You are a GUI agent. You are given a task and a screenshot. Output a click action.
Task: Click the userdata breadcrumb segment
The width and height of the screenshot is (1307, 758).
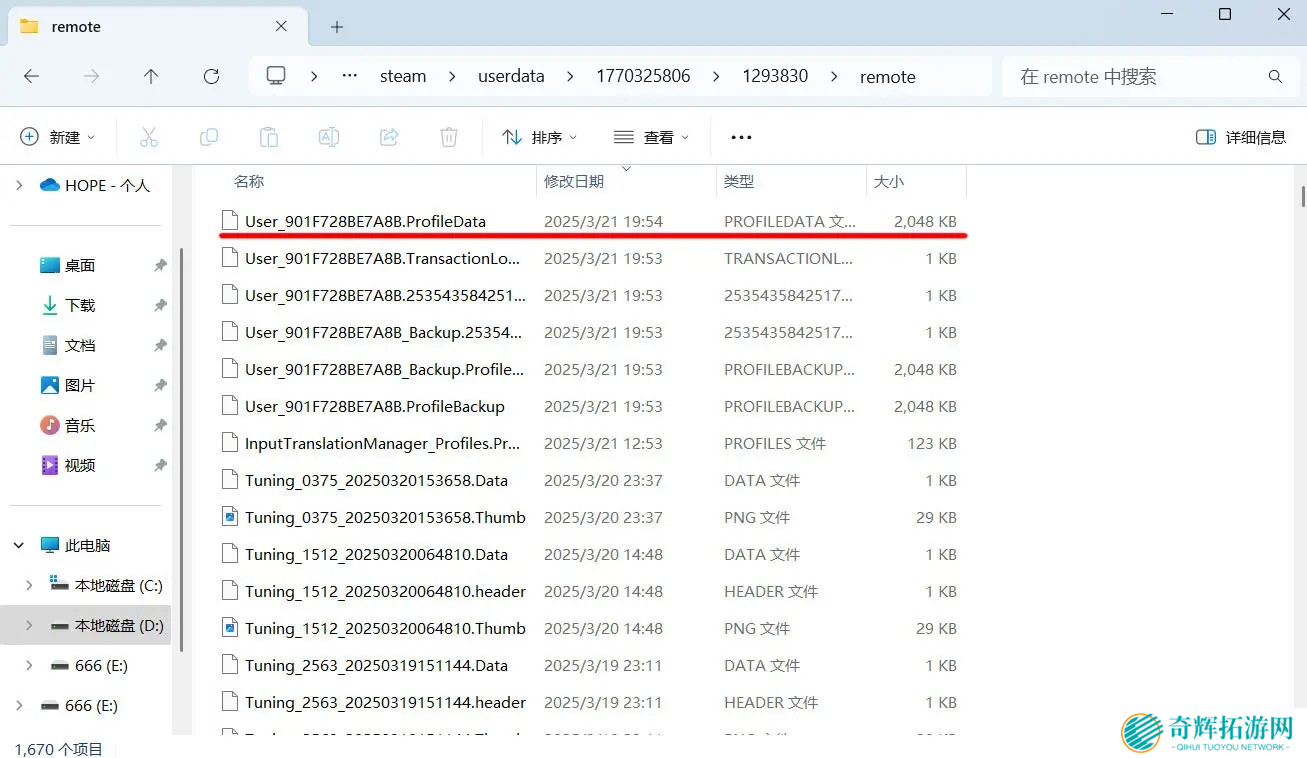click(x=511, y=76)
